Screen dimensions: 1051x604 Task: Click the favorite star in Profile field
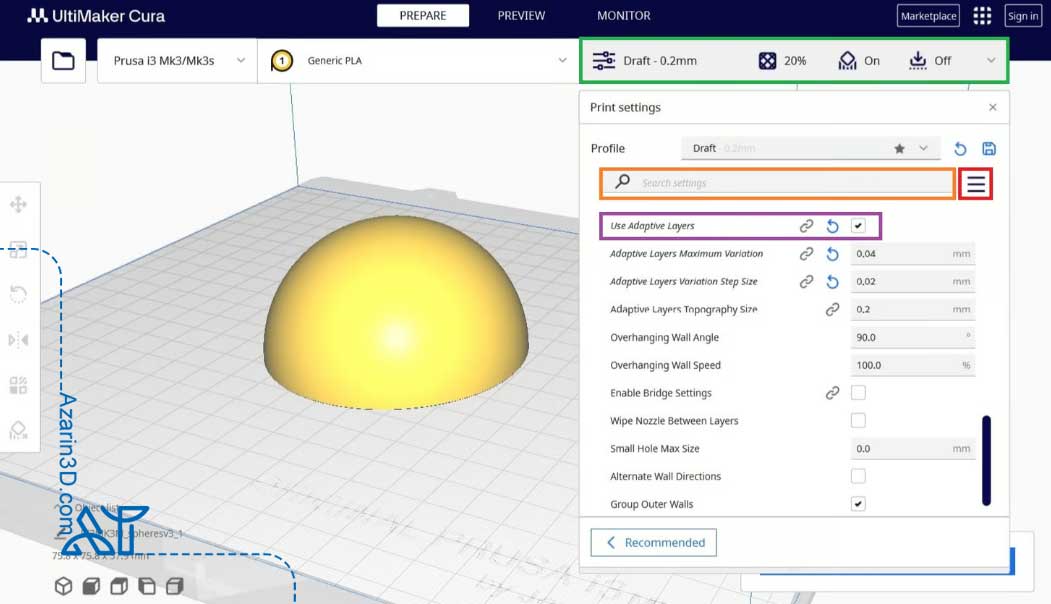click(900, 149)
